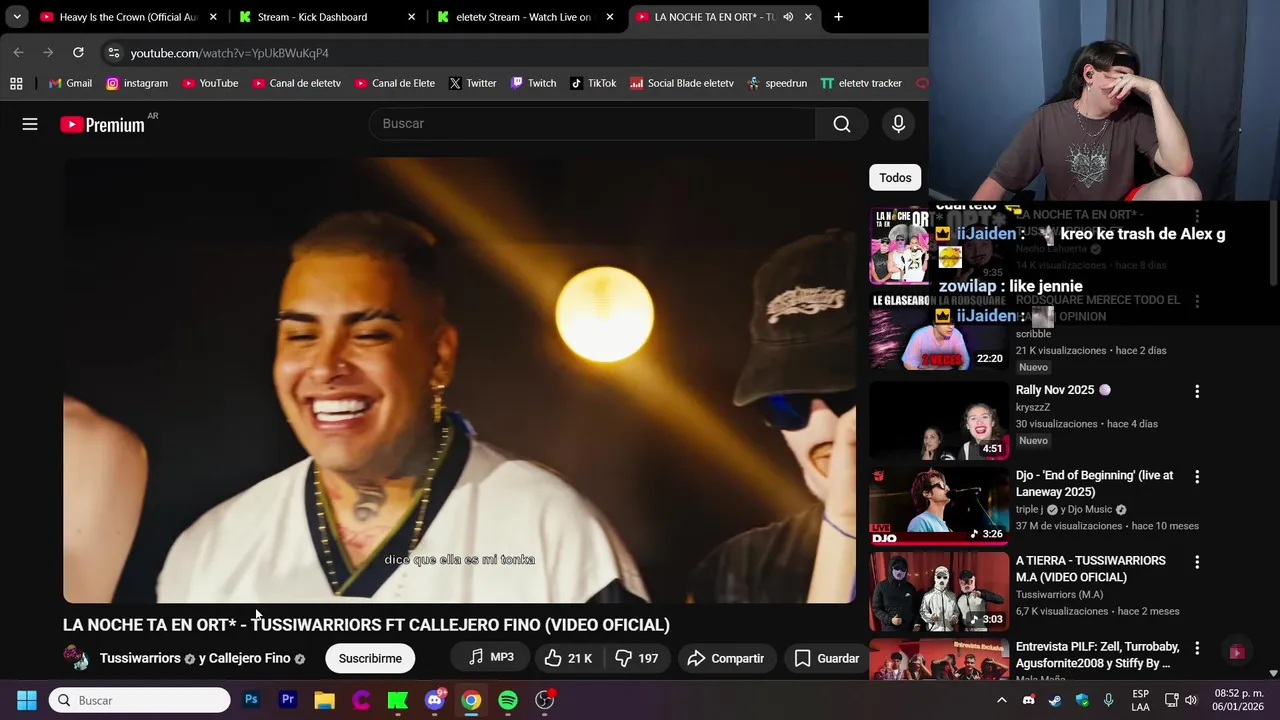Click the video title LA NOCHE TA EN ORT
Screen dimensions: 1280x720
point(366,625)
